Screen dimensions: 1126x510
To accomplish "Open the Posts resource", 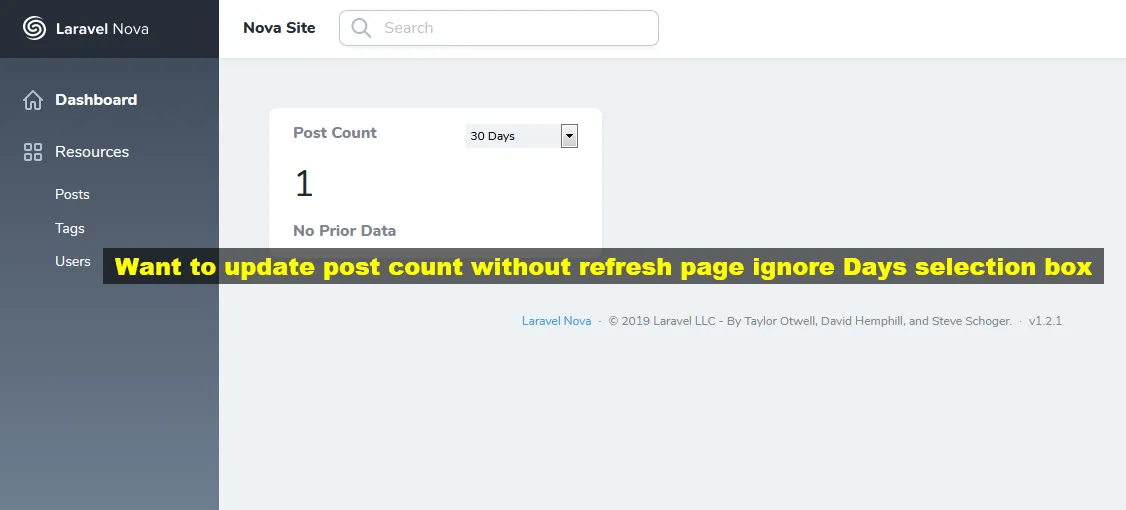I will point(73,195).
